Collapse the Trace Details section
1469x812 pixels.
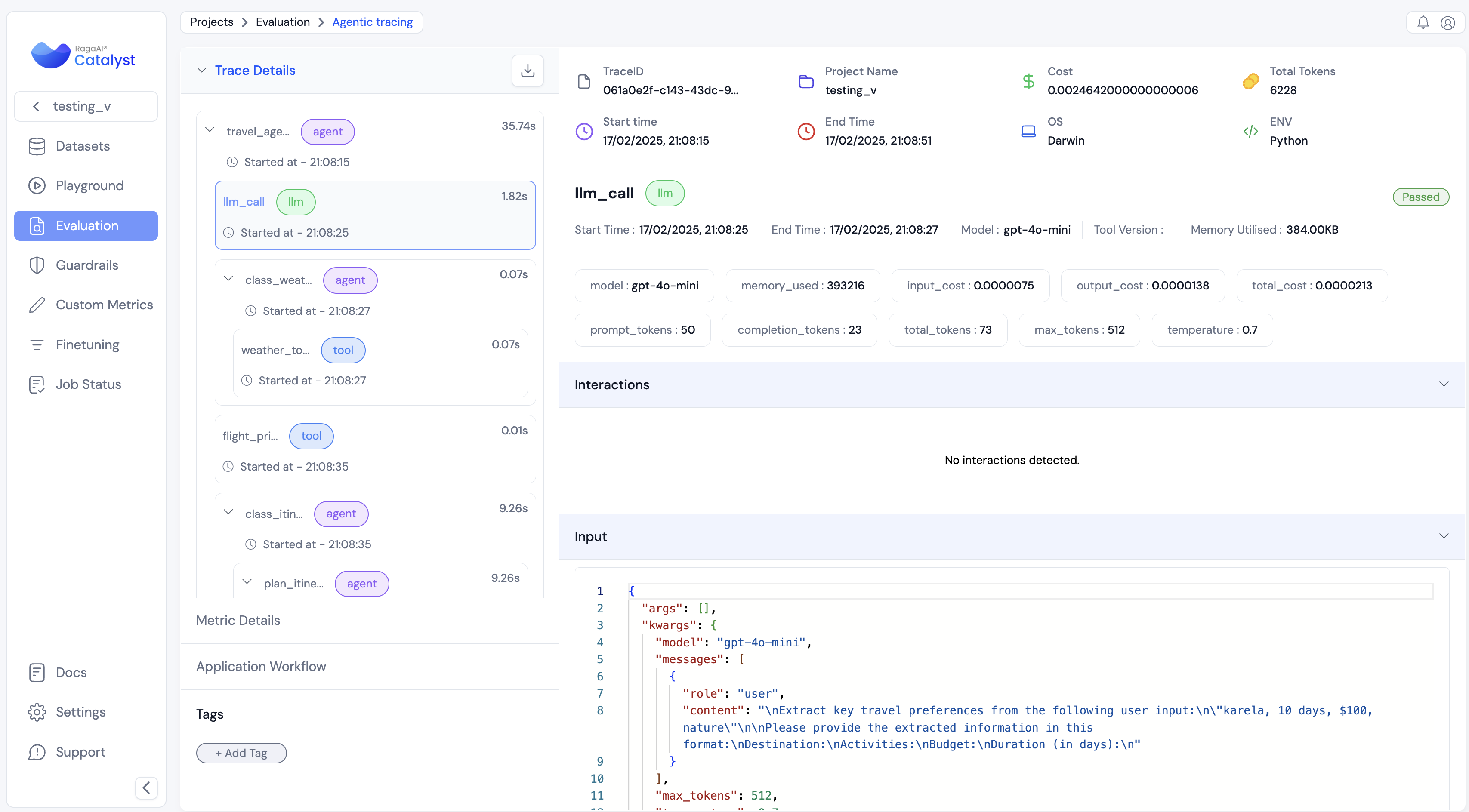coord(201,70)
